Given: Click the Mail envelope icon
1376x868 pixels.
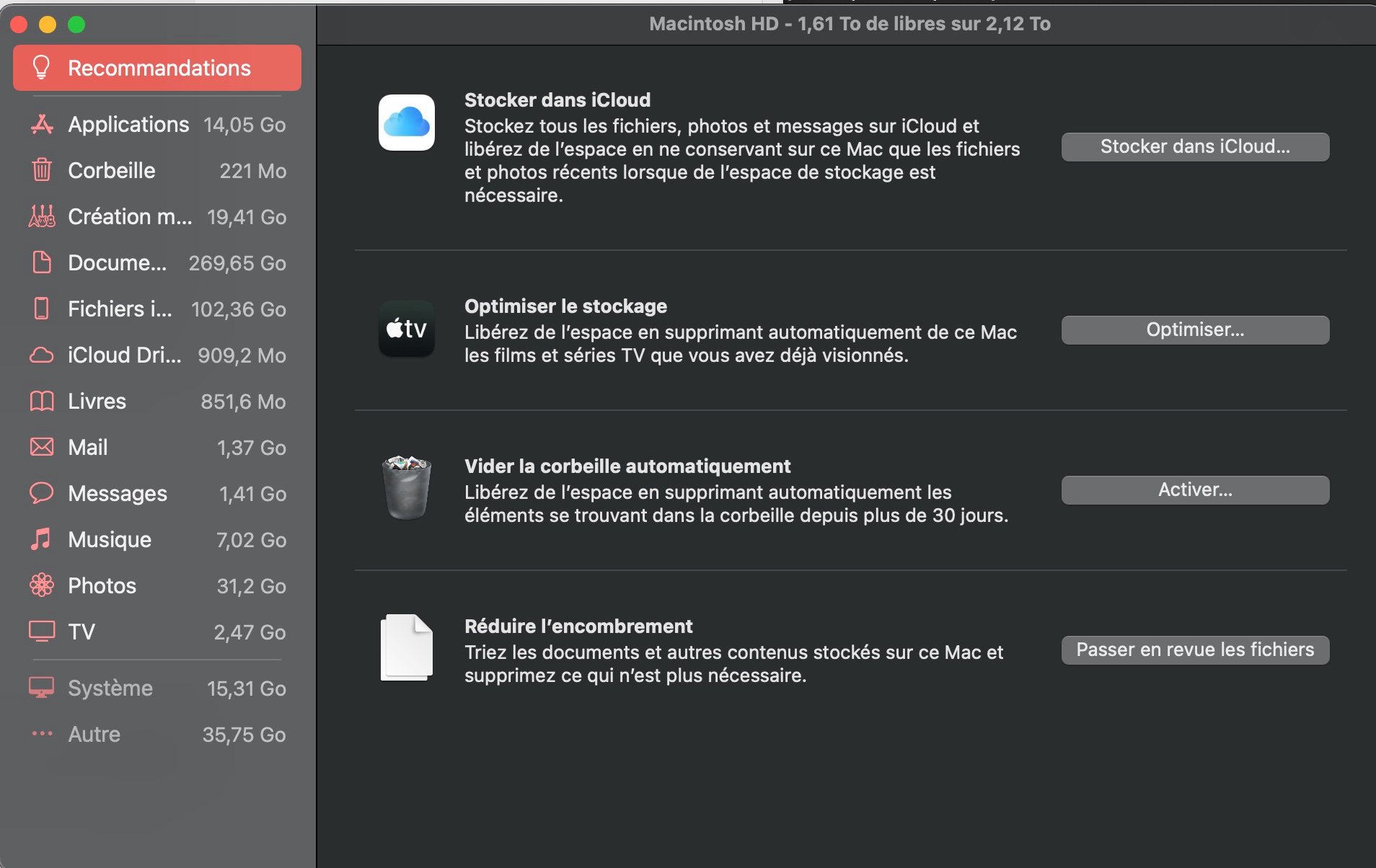Looking at the screenshot, I should pos(42,447).
